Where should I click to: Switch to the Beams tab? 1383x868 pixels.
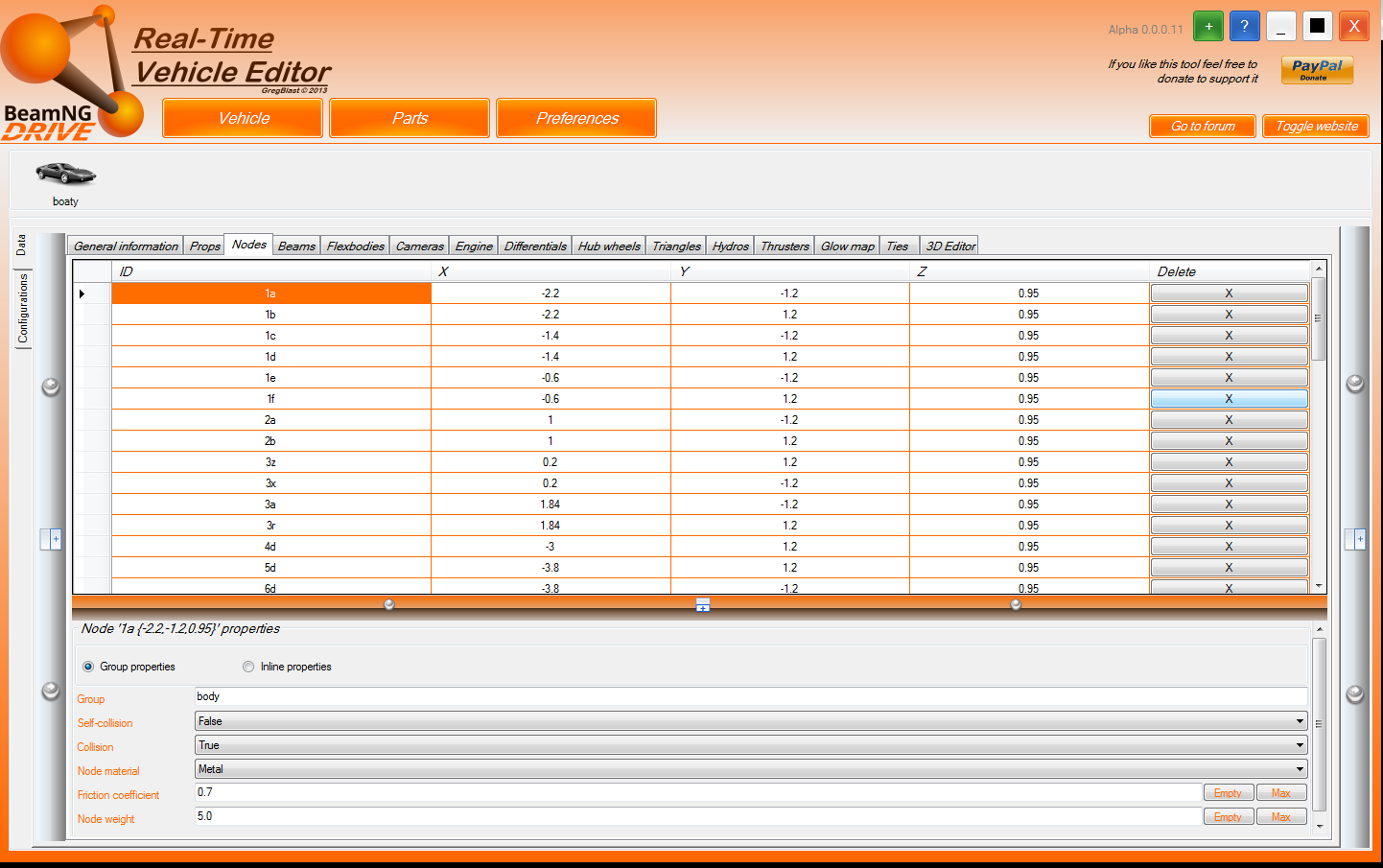pyautogui.click(x=296, y=246)
